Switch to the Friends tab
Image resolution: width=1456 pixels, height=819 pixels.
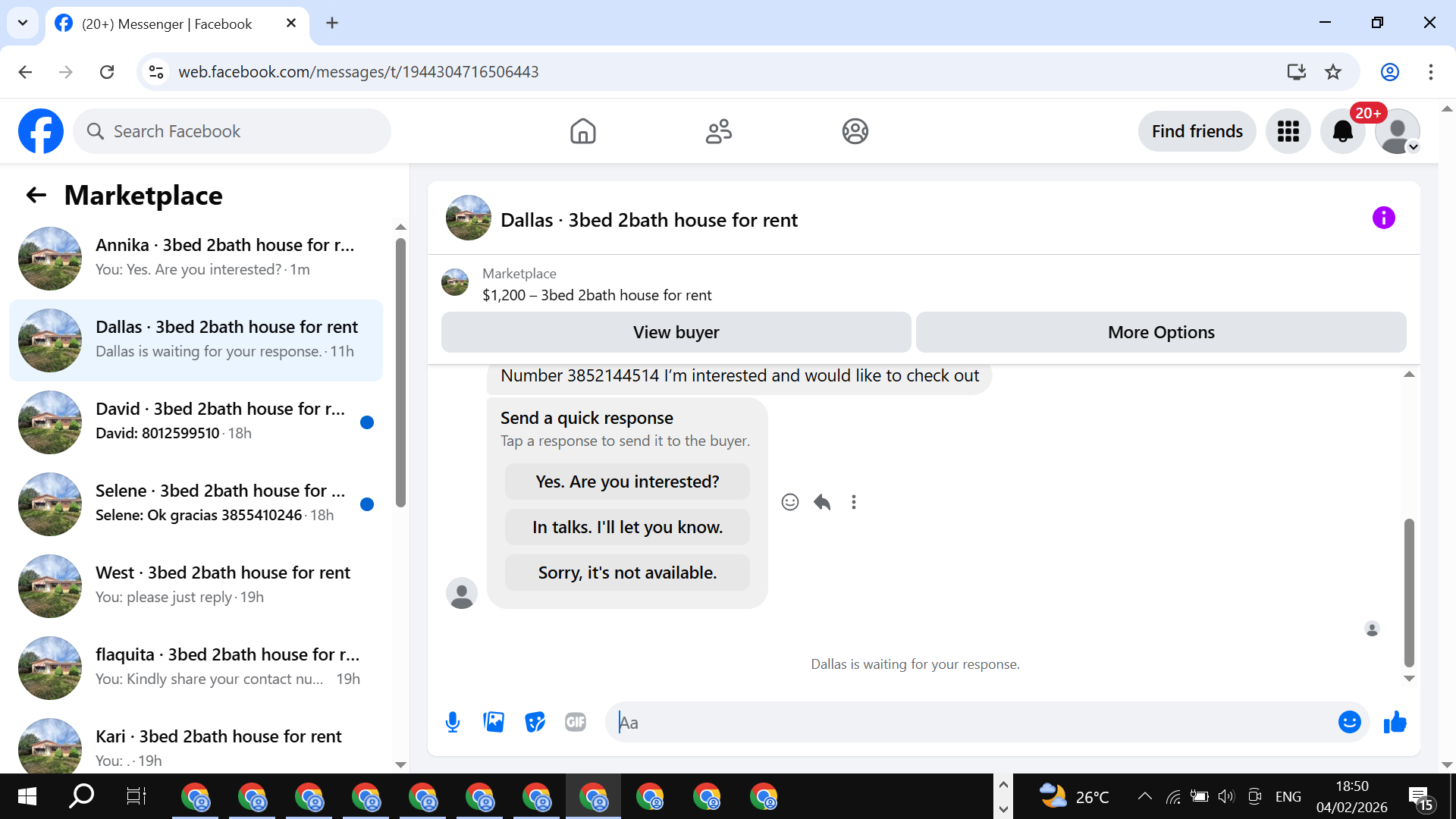tap(718, 132)
